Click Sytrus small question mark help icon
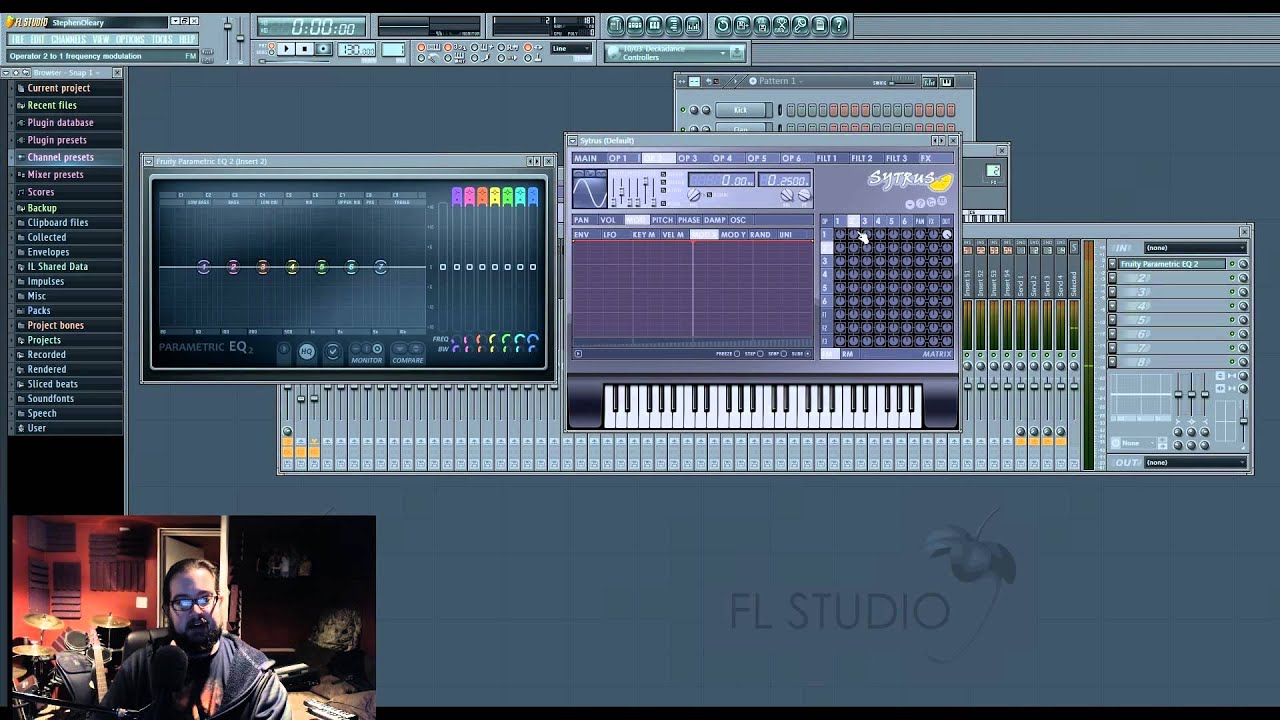1280x720 pixels. [920, 203]
